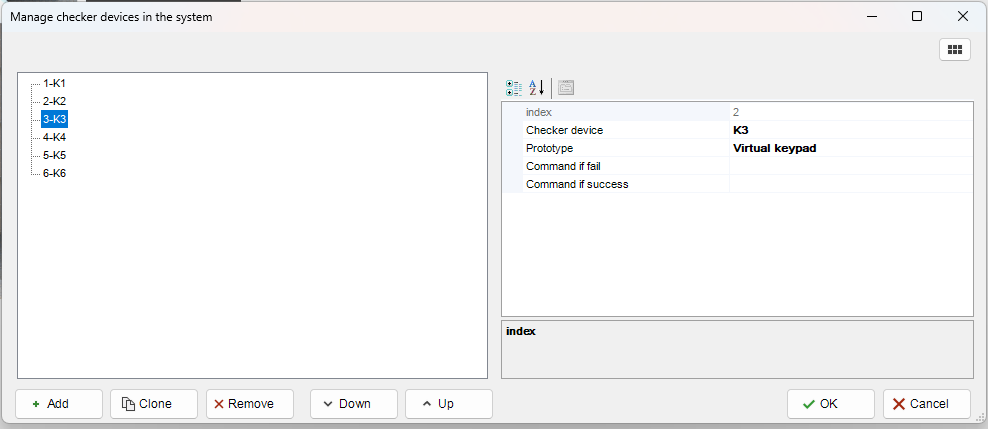988x429 pixels.
Task: Move selected device Down
Action: 354,404
